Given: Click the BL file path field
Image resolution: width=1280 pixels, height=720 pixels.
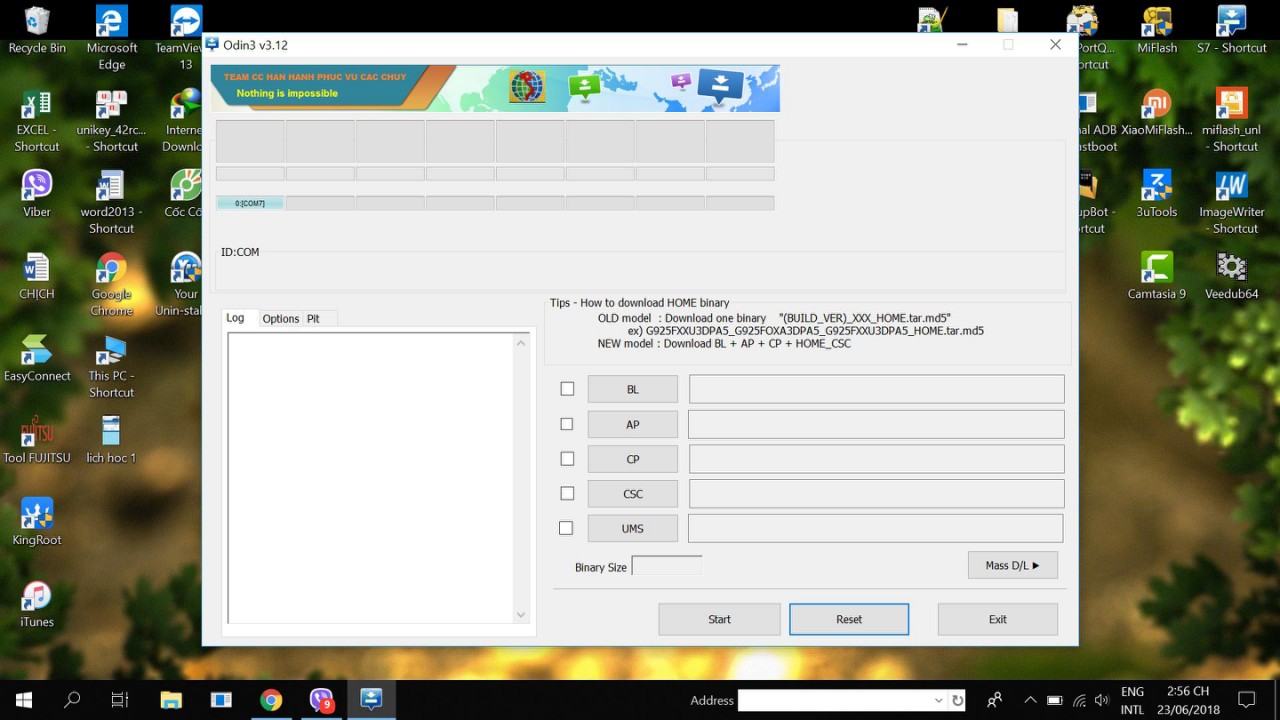Looking at the screenshot, I should (877, 389).
